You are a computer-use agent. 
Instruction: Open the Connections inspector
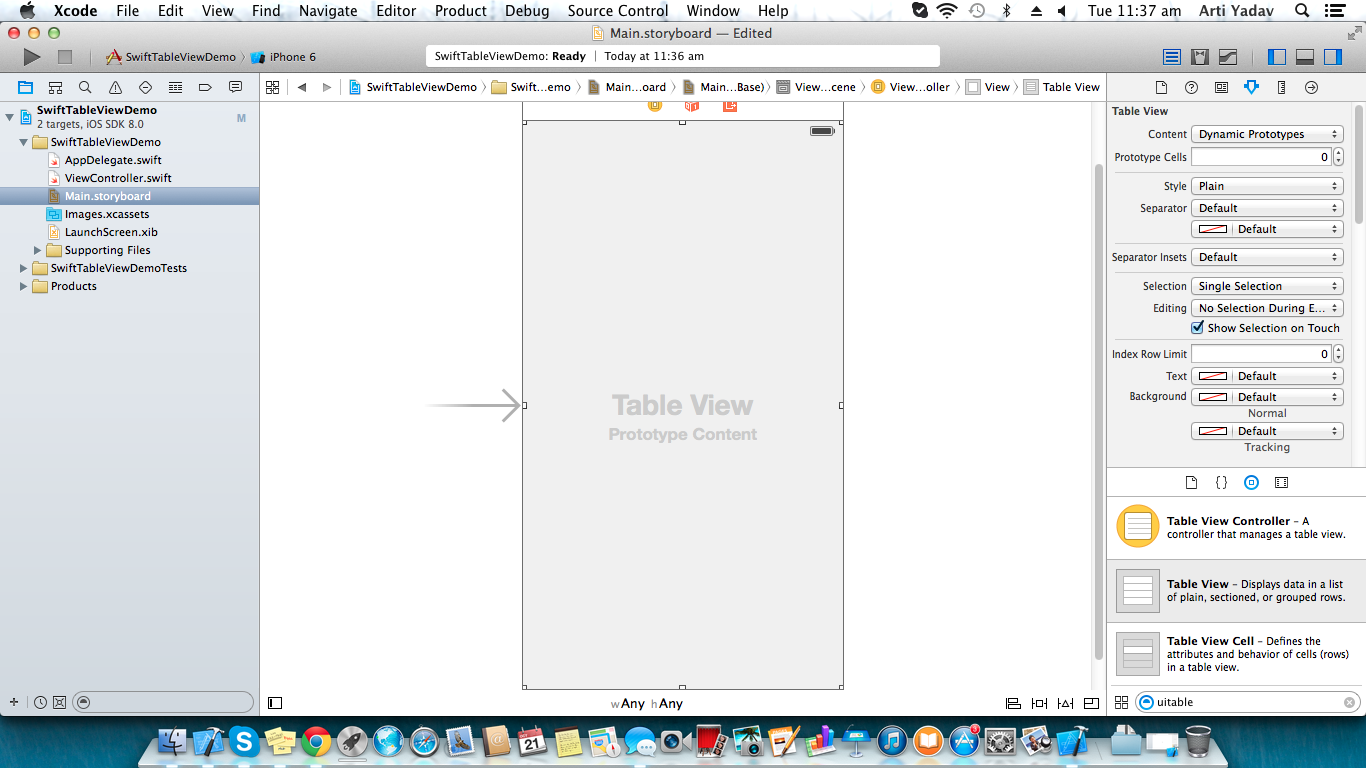pos(1311,87)
